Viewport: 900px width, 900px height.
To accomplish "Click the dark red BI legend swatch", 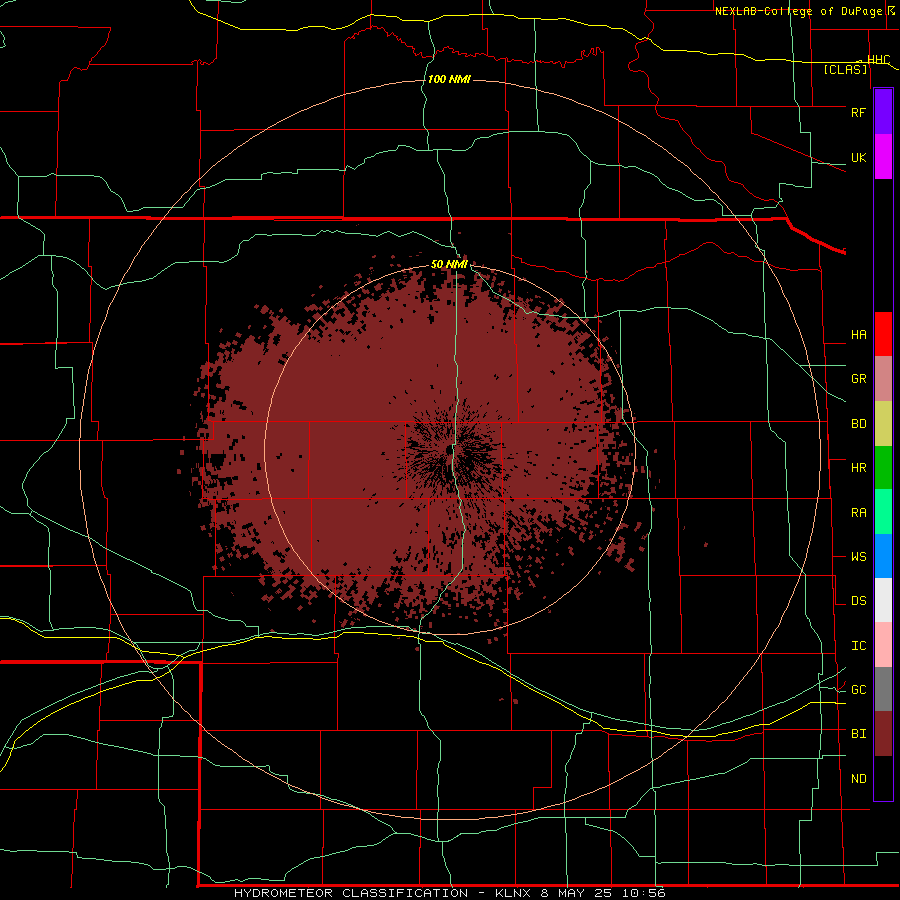I will click(883, 734).
